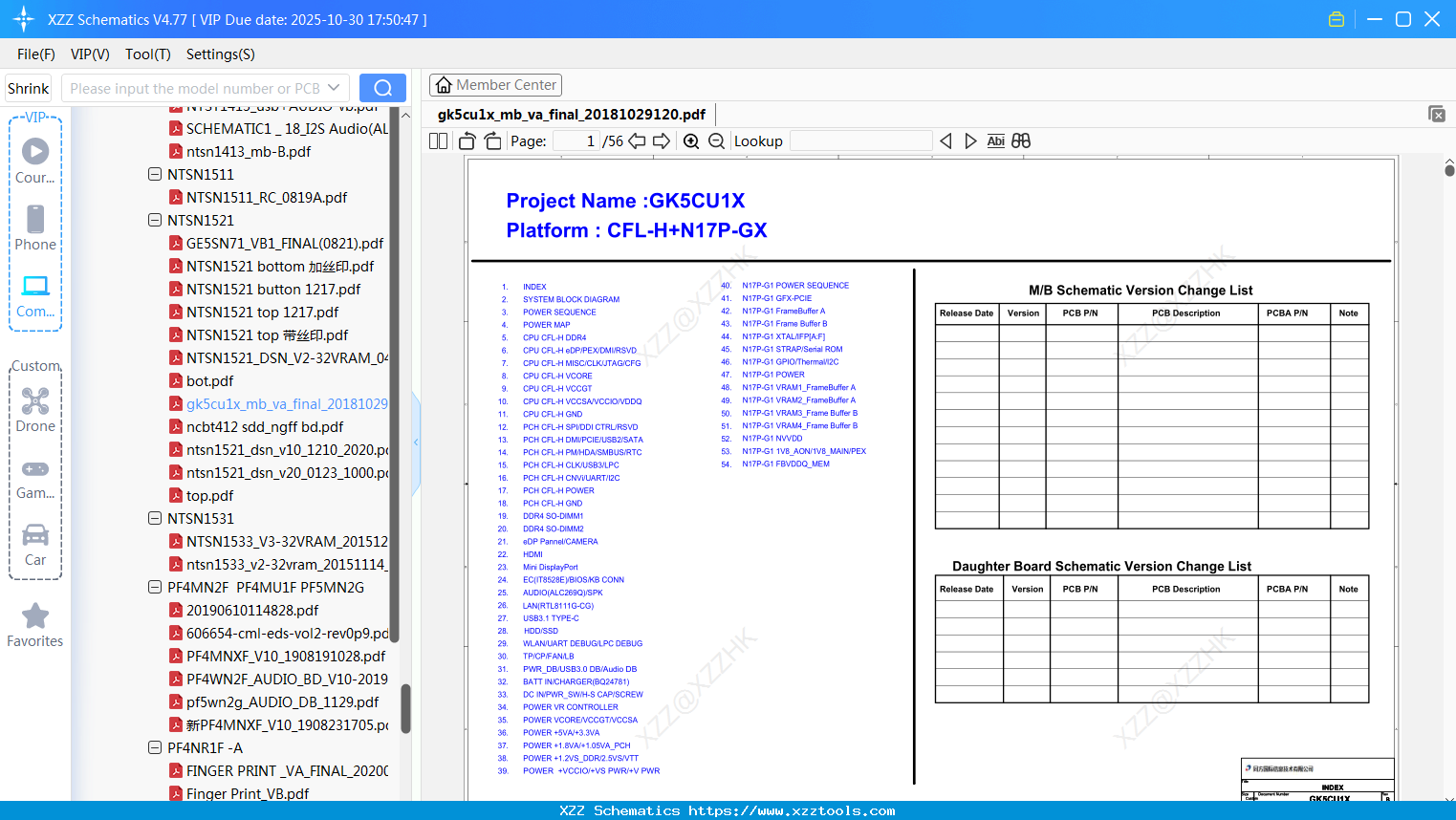
Task: Click the yellow VIP shop icon in title bar
Action: coord(1336,19)
